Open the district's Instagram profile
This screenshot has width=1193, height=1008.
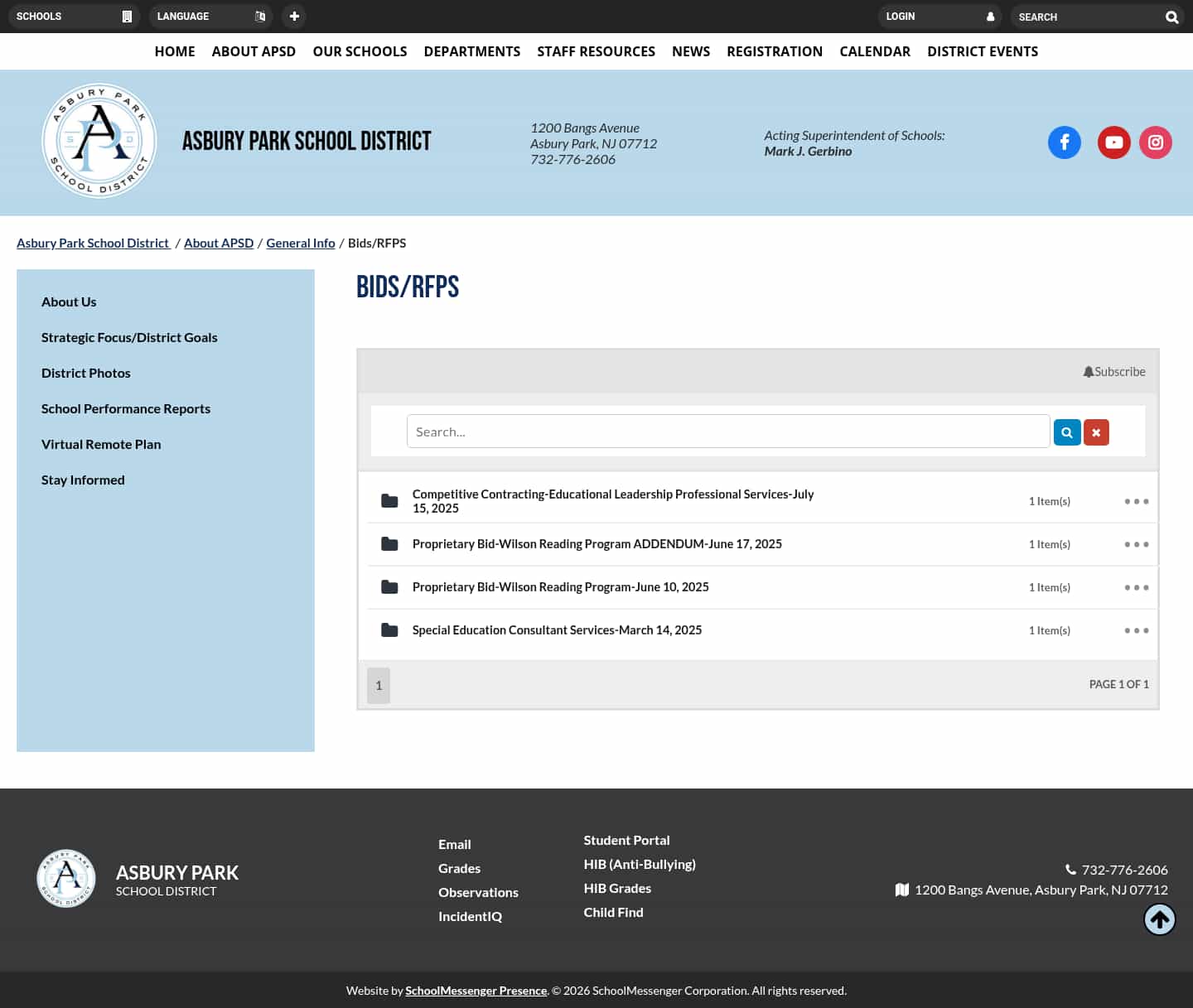click(x=1155, y=142)
